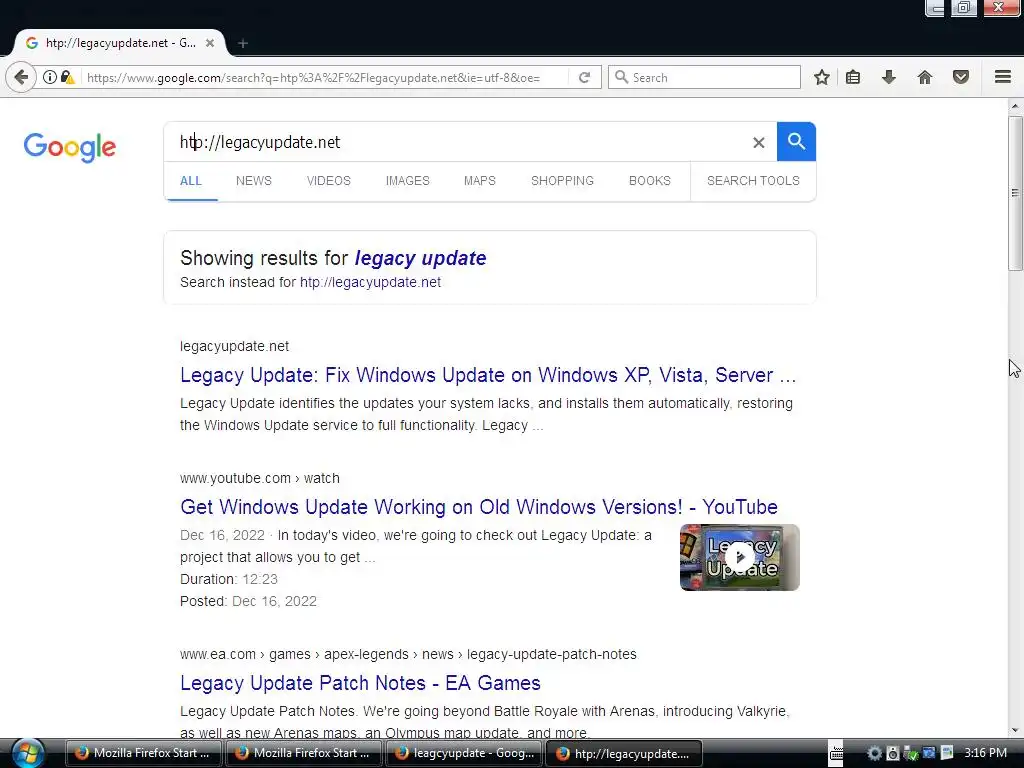Switch to first Mozilla Firefox Start taskbar button
The image size is (1024, 768).
tap(144, 753)
